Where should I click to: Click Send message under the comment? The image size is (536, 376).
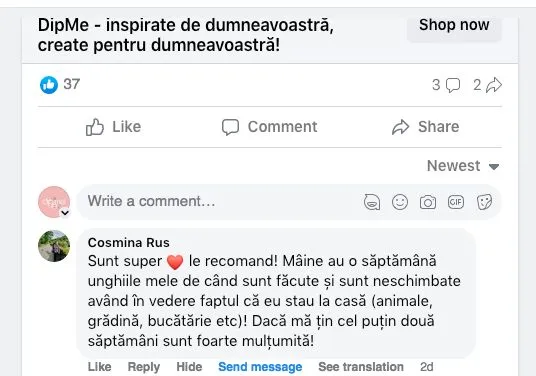(260, 367)
